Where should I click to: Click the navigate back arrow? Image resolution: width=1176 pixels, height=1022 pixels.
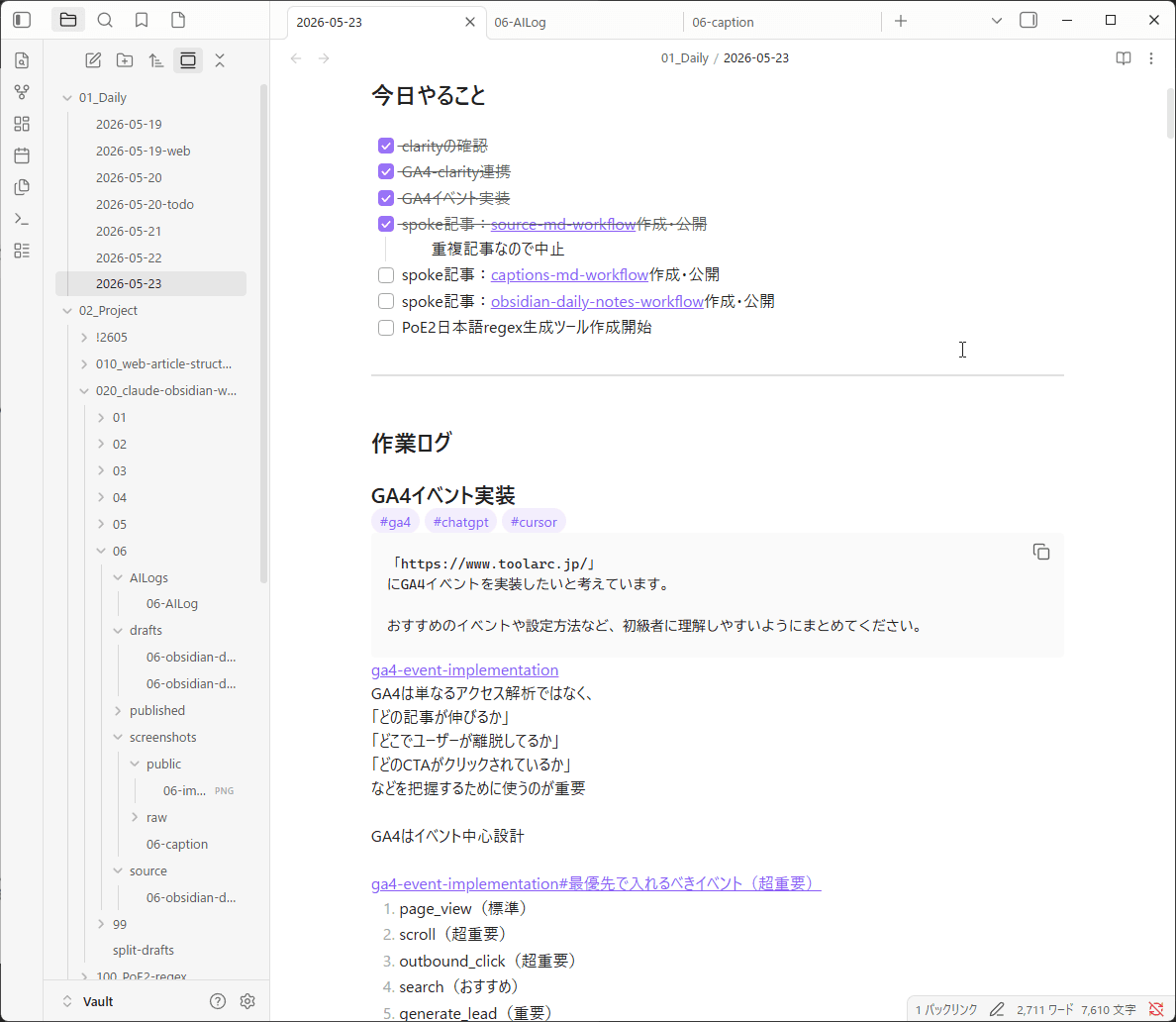pyautogui.click(x=296, y=58)
